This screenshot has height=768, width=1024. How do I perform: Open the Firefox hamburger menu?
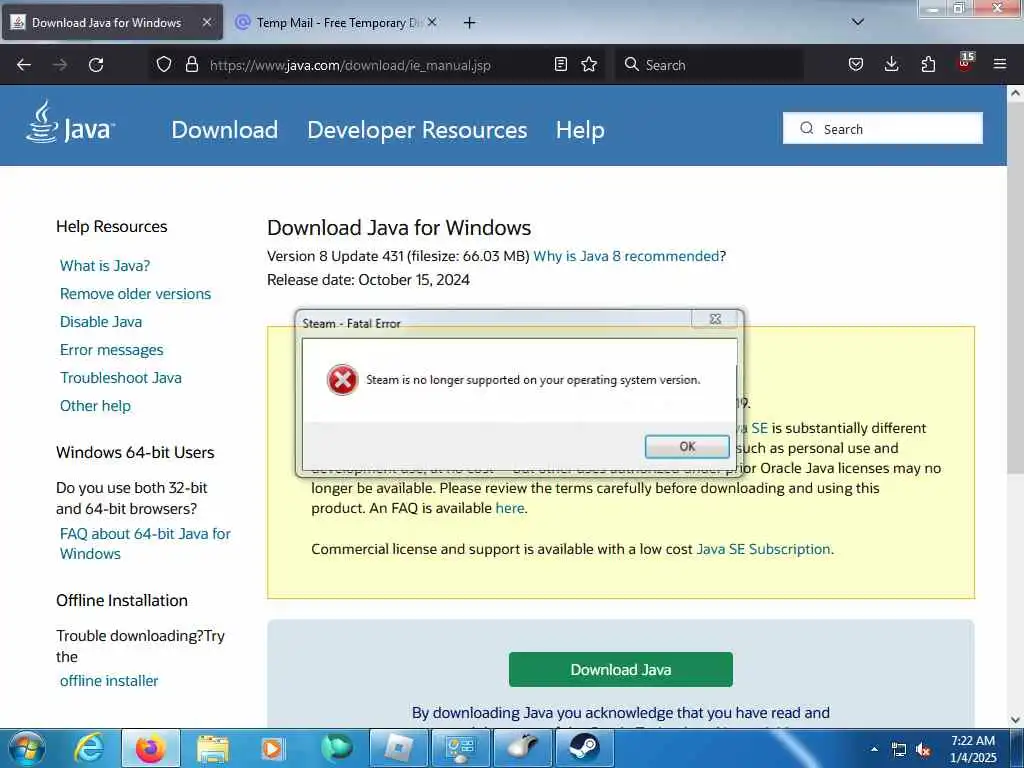1000,65
